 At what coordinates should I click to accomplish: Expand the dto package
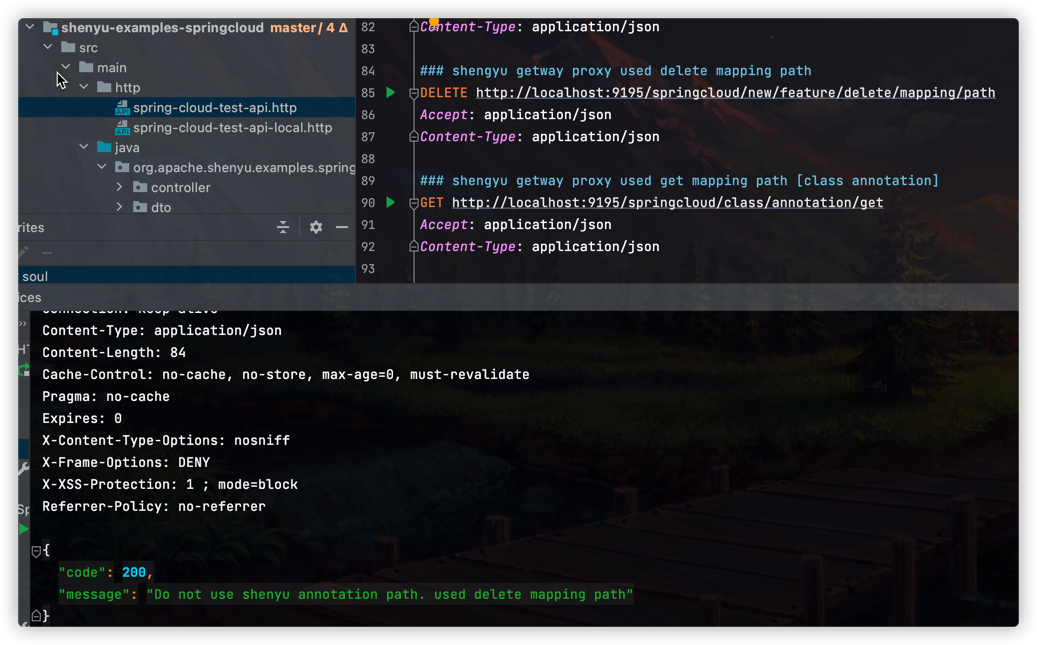point(120,207)
